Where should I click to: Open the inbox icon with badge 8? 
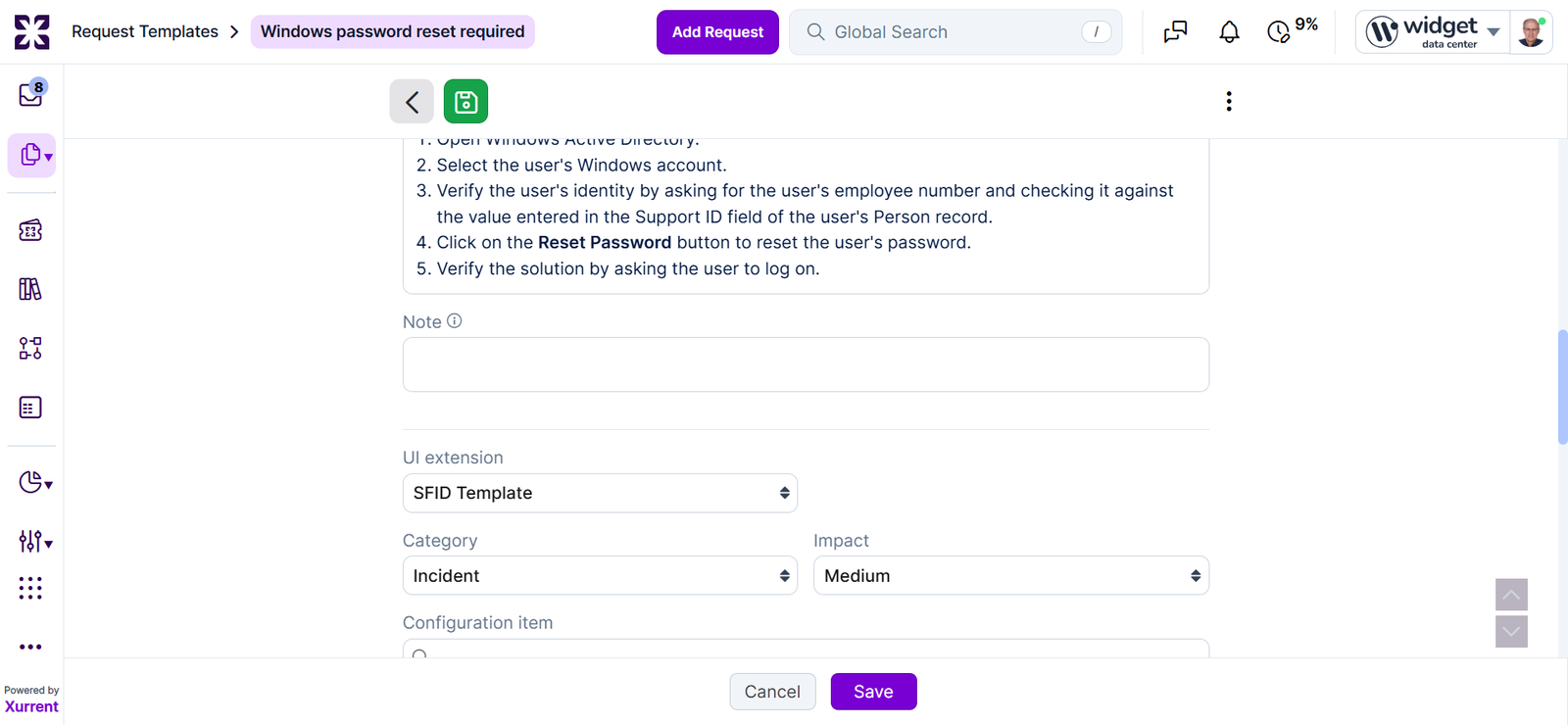click(x=31, y=93)
